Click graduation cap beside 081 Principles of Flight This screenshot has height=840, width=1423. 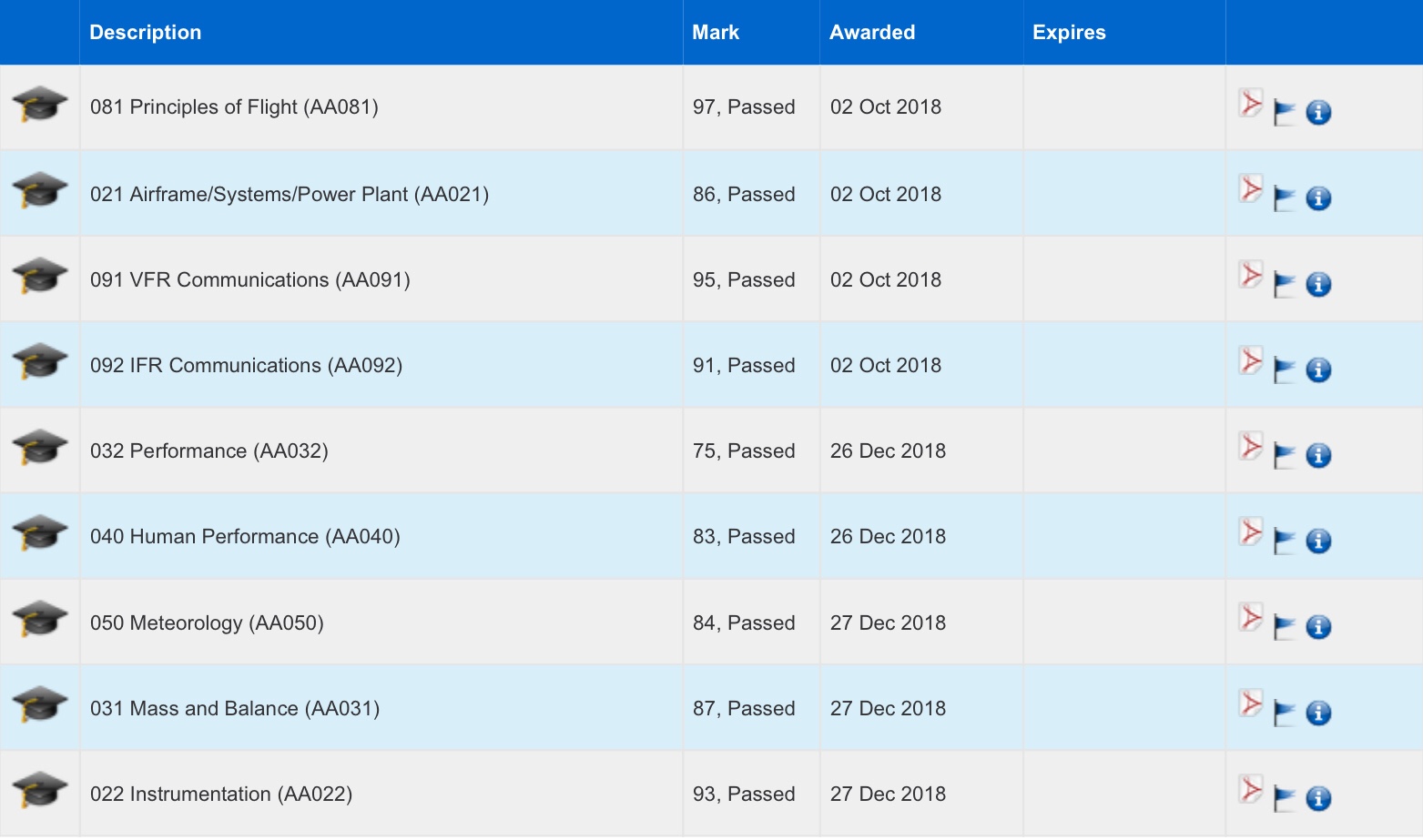(40, 105)
